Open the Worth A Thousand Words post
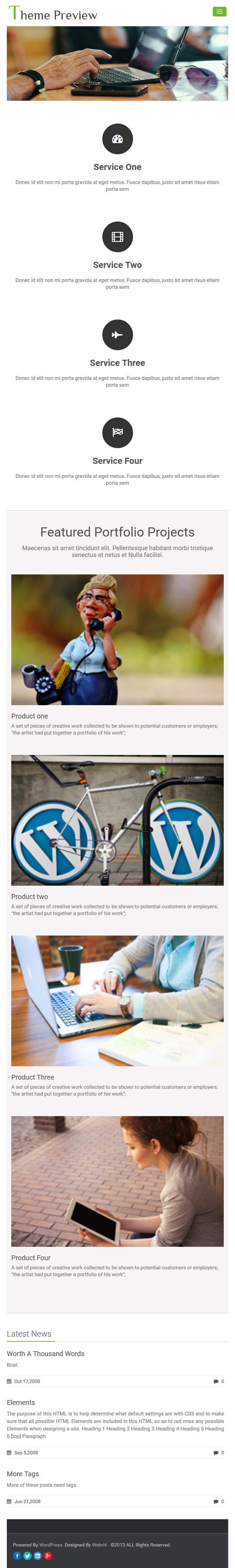Viewport: 235px width, 1568px height. click(46, 1353)
